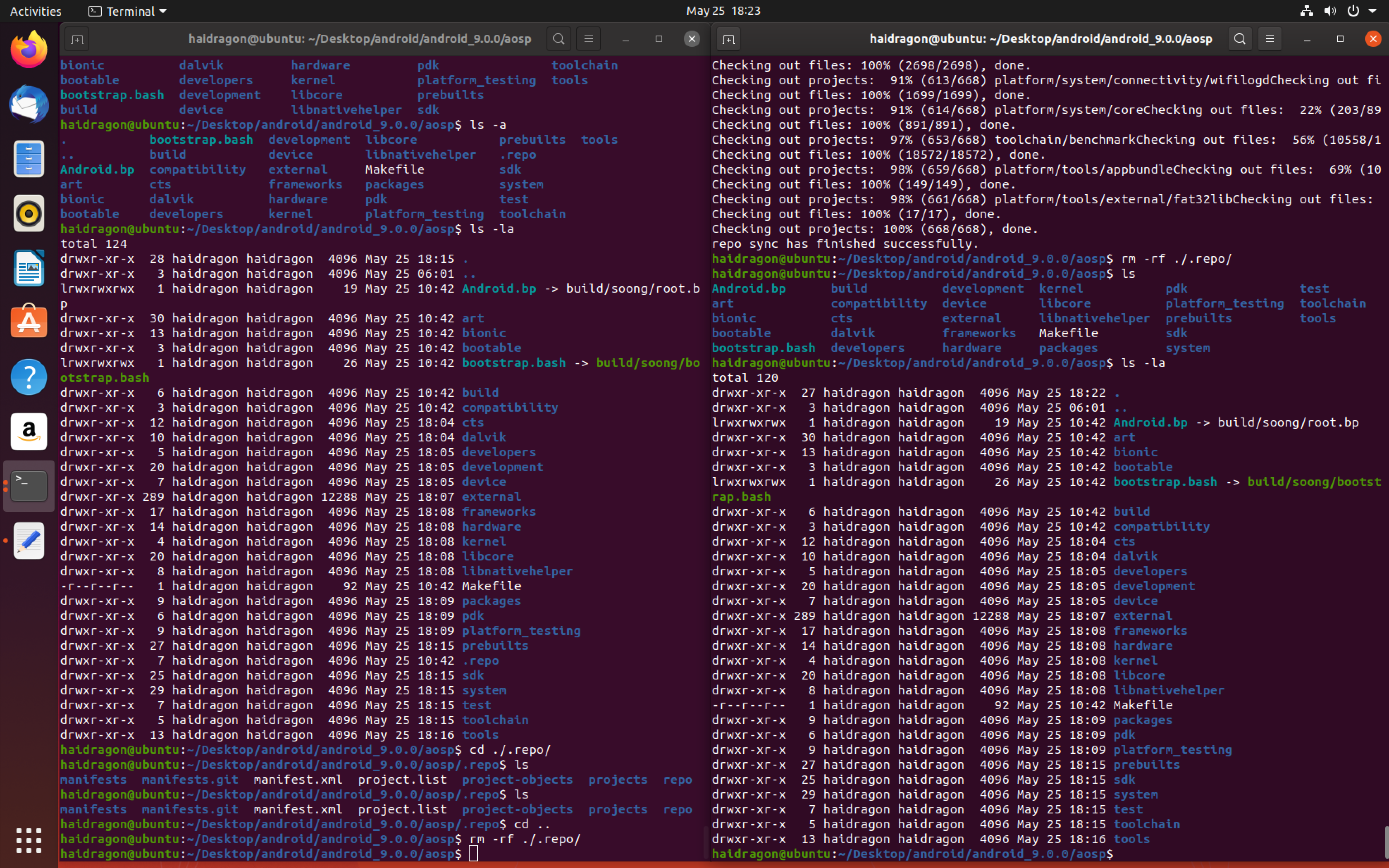Show Applications grid
This screenshot has width=1389, height=868.
29,840
